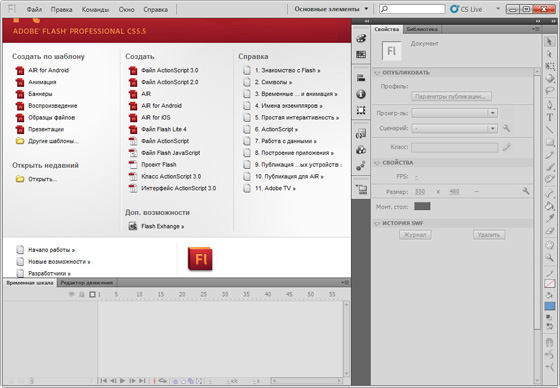Open the Info panel icon
The image size is (560, 388).
click(x=361, y=94)
